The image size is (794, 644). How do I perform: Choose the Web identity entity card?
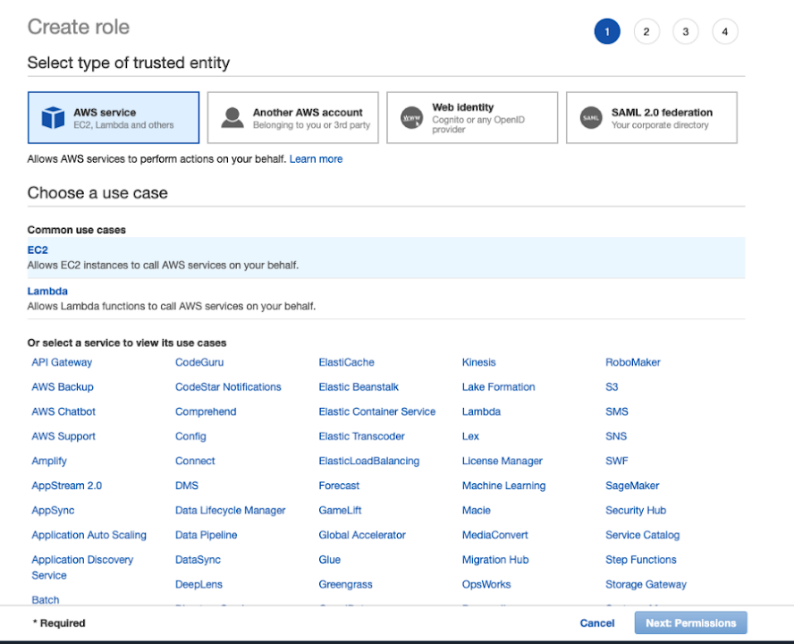click(472, 117)
